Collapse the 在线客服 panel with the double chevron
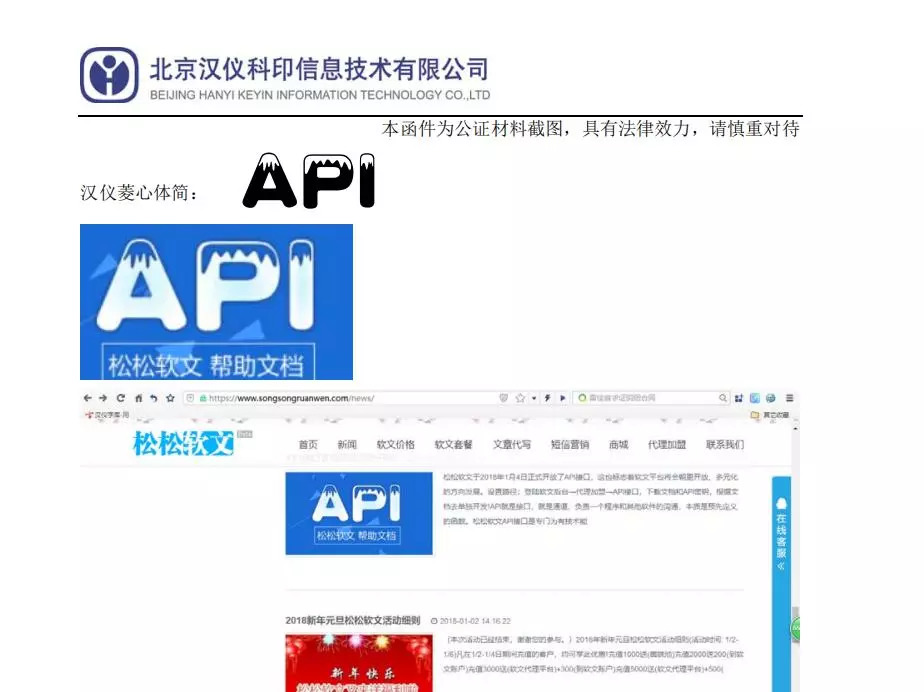This screenshot has height=692, width=924. pos(781,566)
